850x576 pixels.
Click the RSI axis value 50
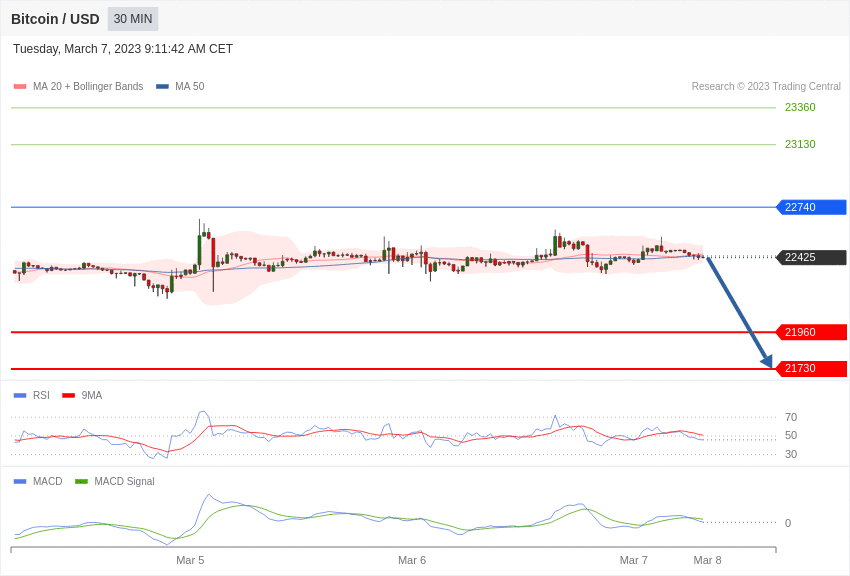[791, 435]
